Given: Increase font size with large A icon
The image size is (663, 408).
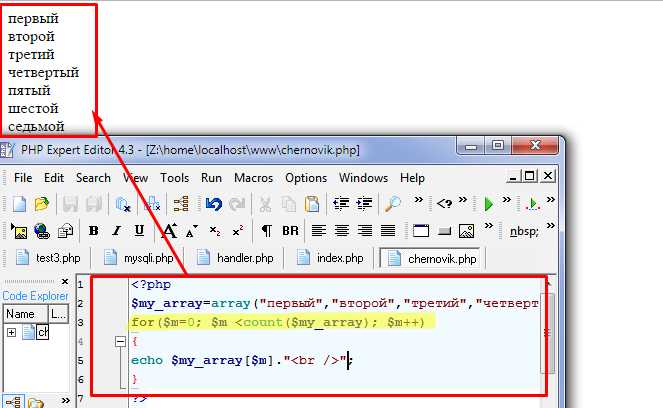Looking at the screenshot, I should click(x=169, y=231).
